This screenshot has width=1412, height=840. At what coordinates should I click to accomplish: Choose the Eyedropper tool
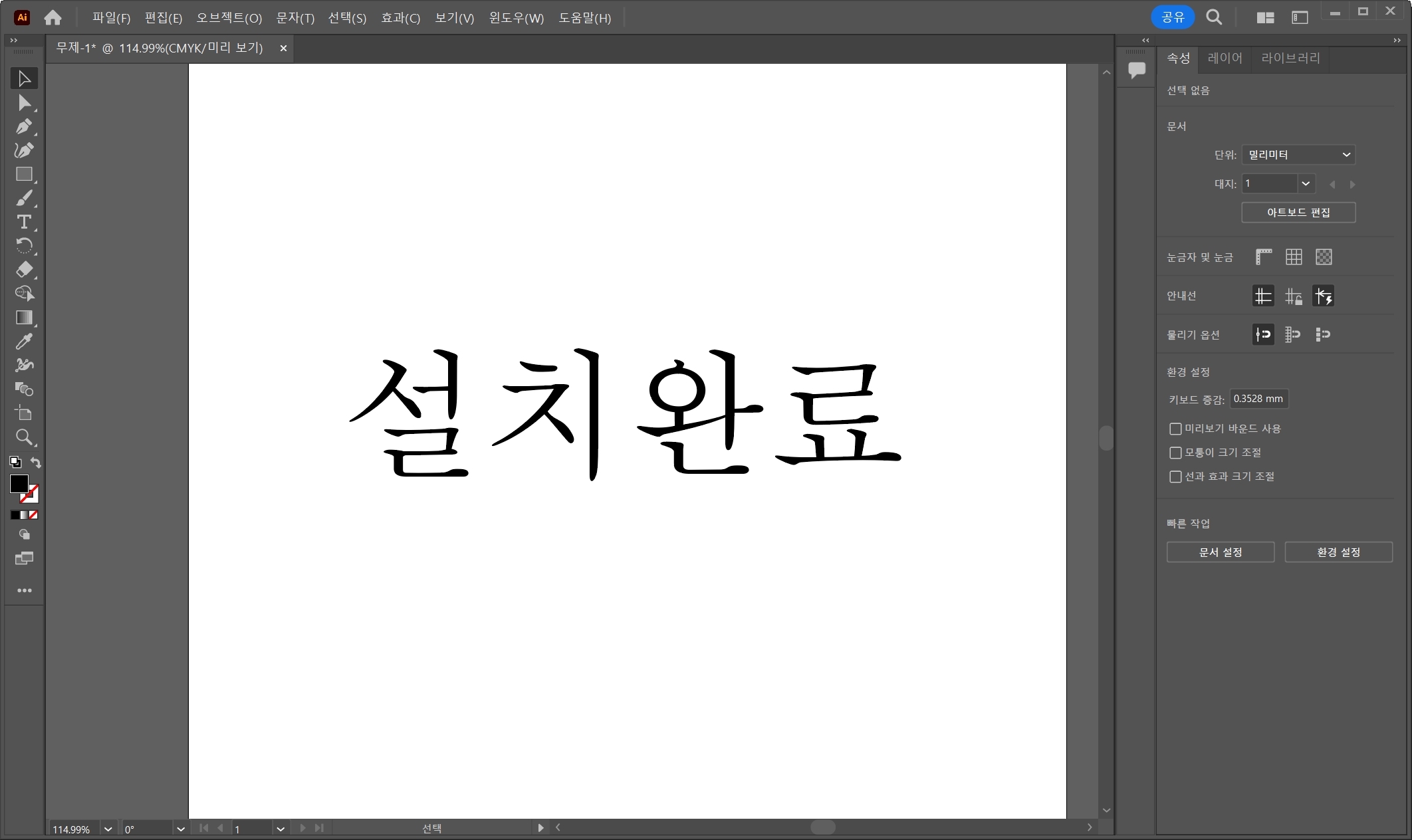(x=24, y=342)
